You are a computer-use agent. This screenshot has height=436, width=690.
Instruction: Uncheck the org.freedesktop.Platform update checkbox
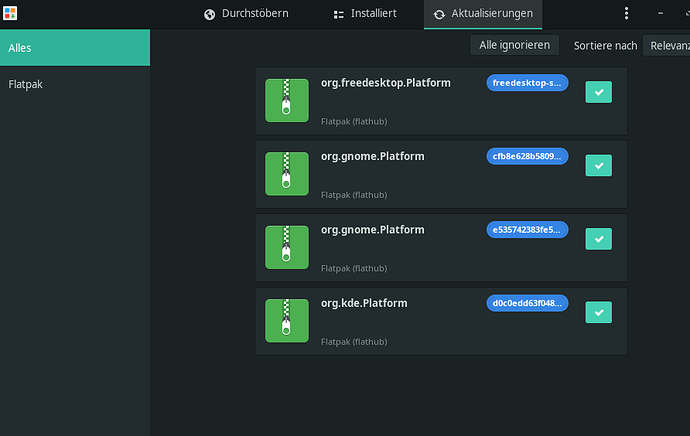598,92
